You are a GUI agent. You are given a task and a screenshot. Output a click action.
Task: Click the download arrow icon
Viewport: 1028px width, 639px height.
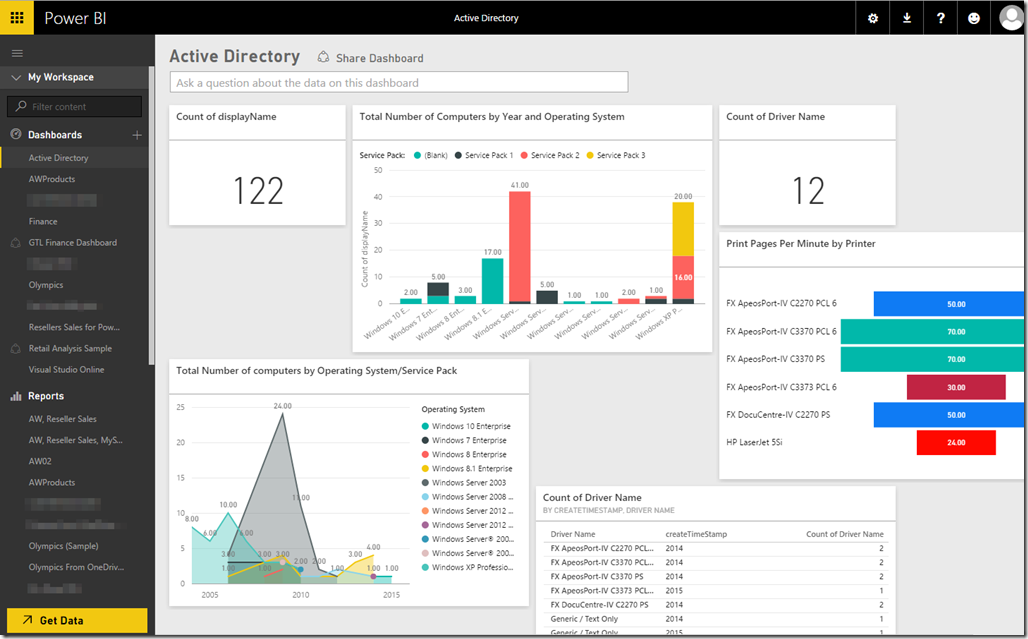coord(907,18)
